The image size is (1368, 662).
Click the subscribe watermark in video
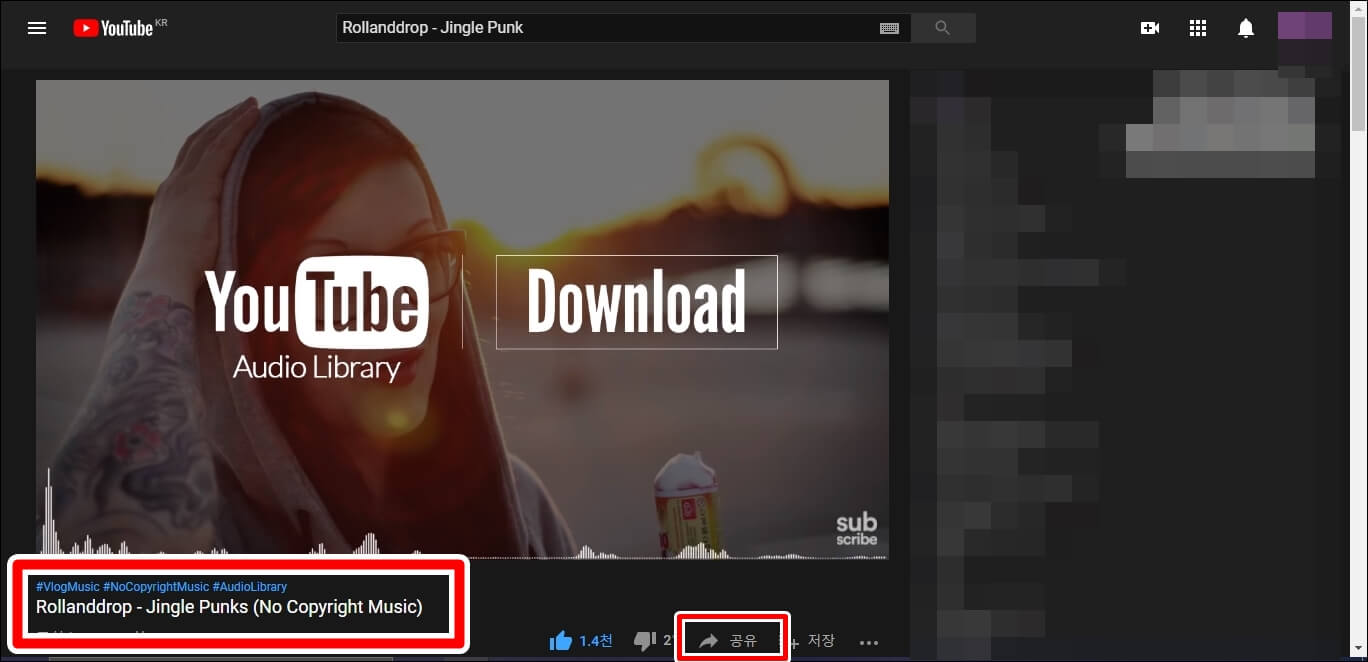click(857, 529)
